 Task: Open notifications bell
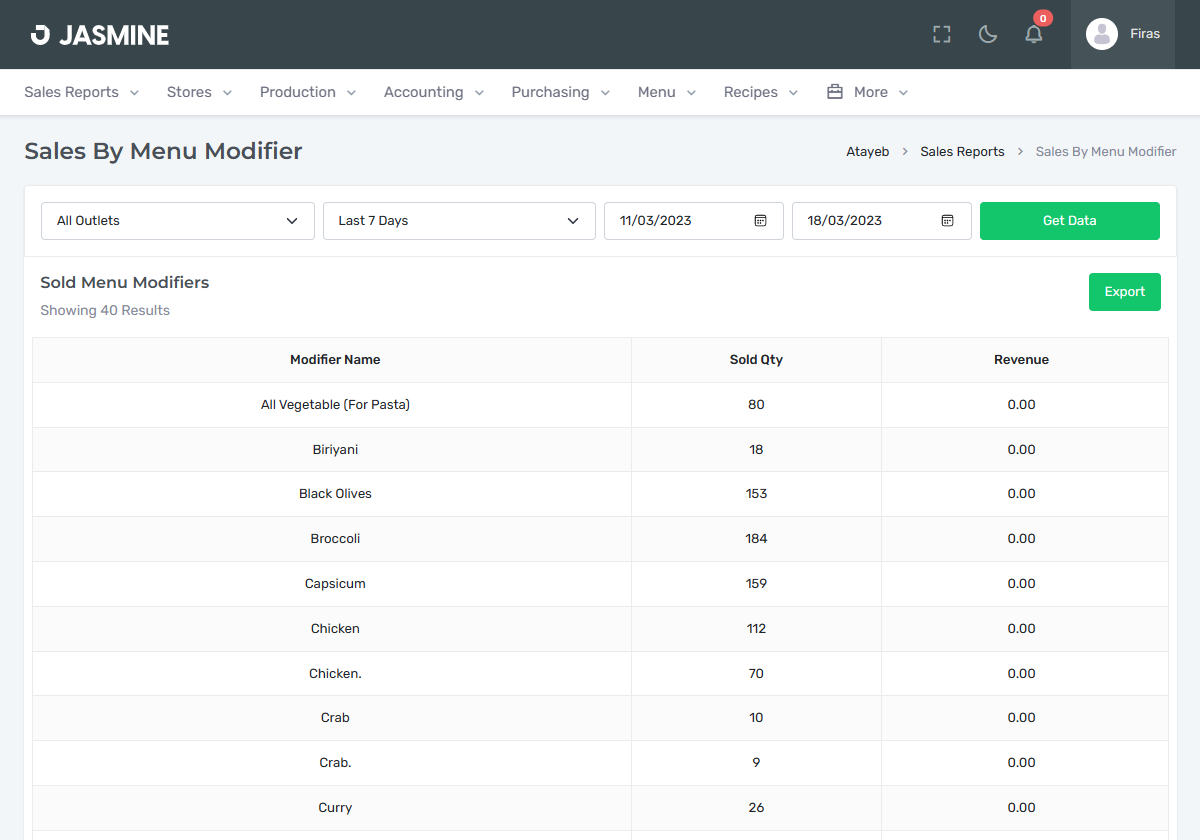[x=1034, y=35]
